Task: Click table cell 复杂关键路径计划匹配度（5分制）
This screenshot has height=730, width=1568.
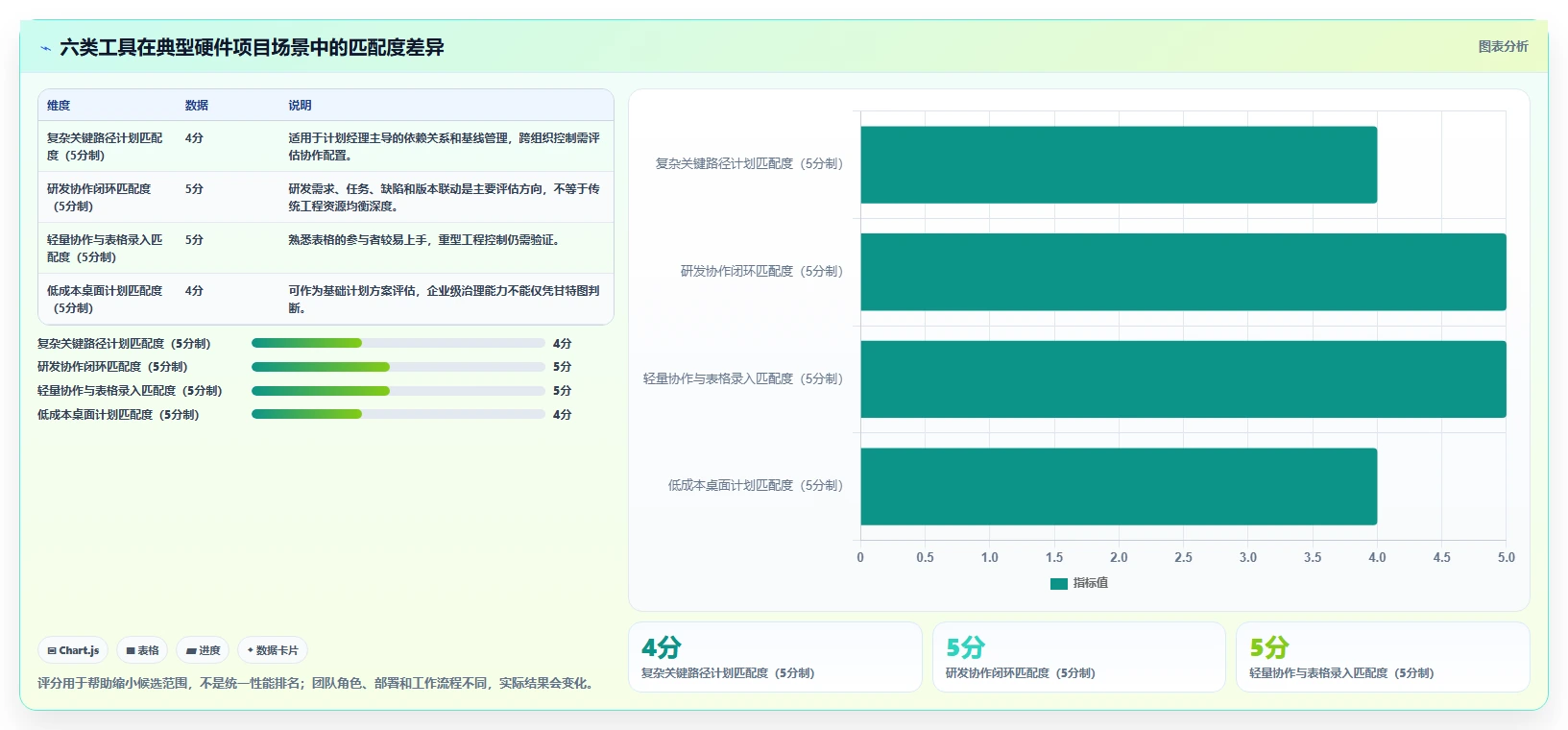Action: click(x=106, y=147)
